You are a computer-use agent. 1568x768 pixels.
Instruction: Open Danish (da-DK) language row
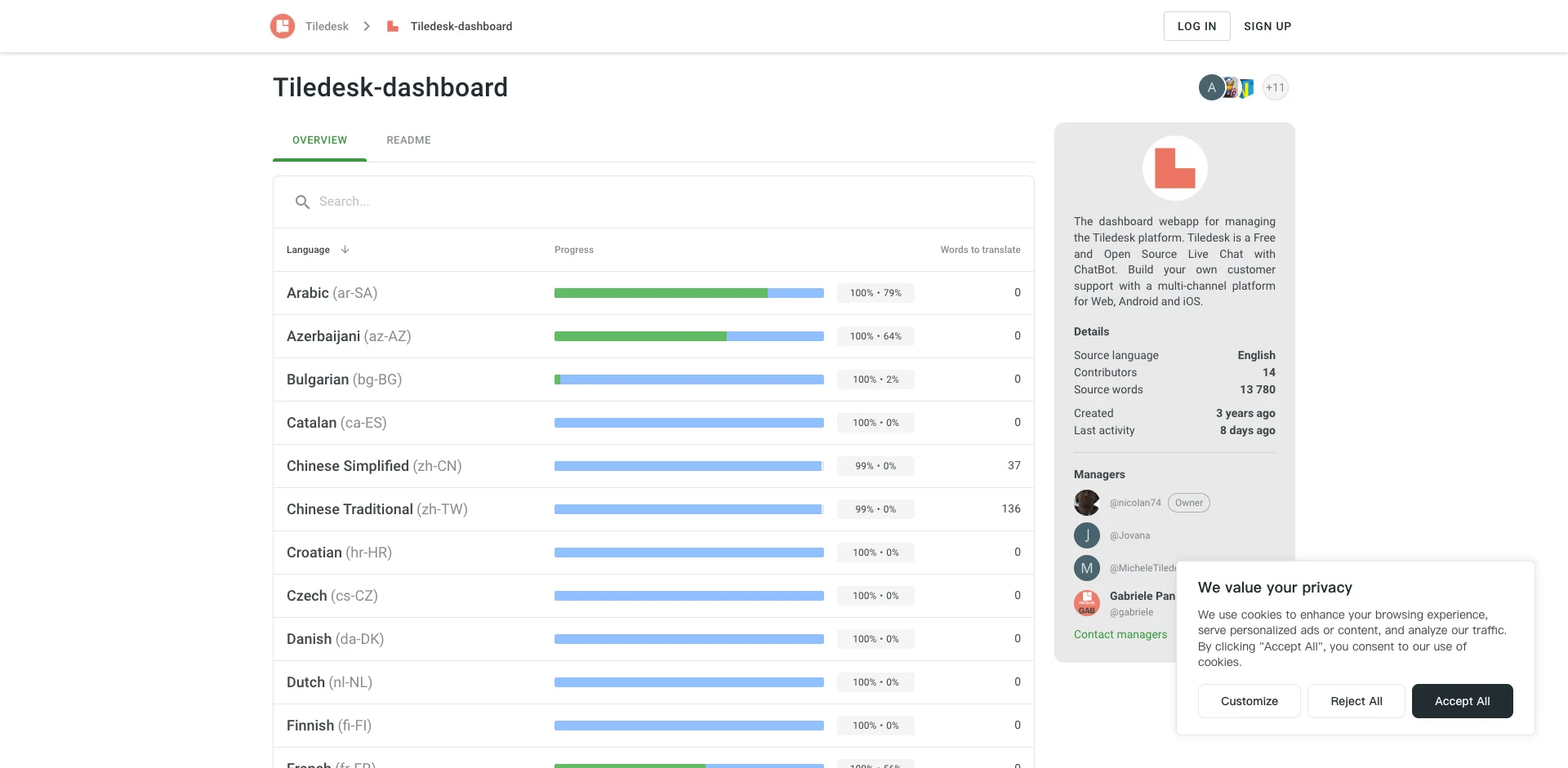tap(653, 639)
